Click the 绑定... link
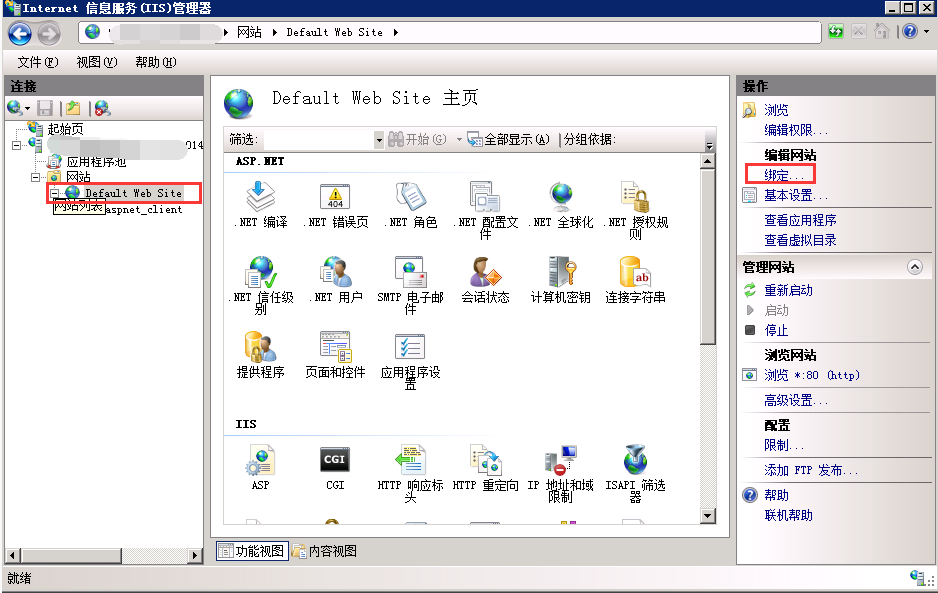 [784, 175]
